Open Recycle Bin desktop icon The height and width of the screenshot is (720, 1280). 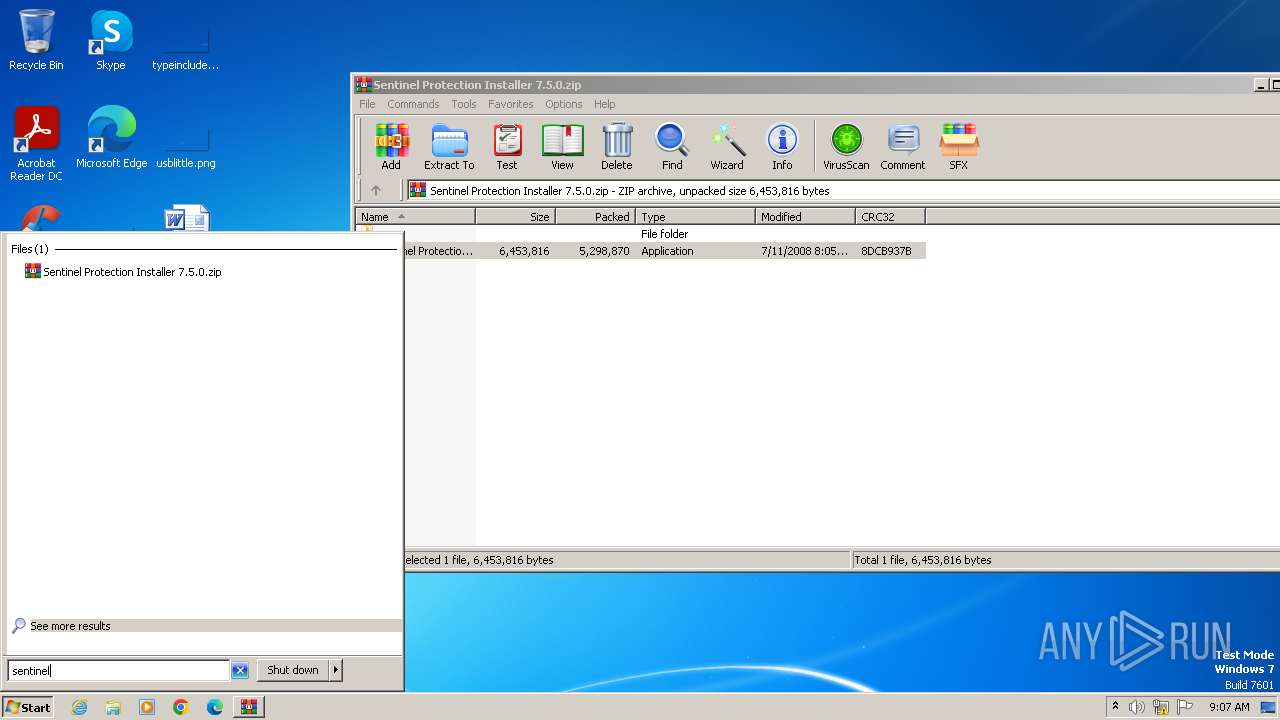point(36,41)
